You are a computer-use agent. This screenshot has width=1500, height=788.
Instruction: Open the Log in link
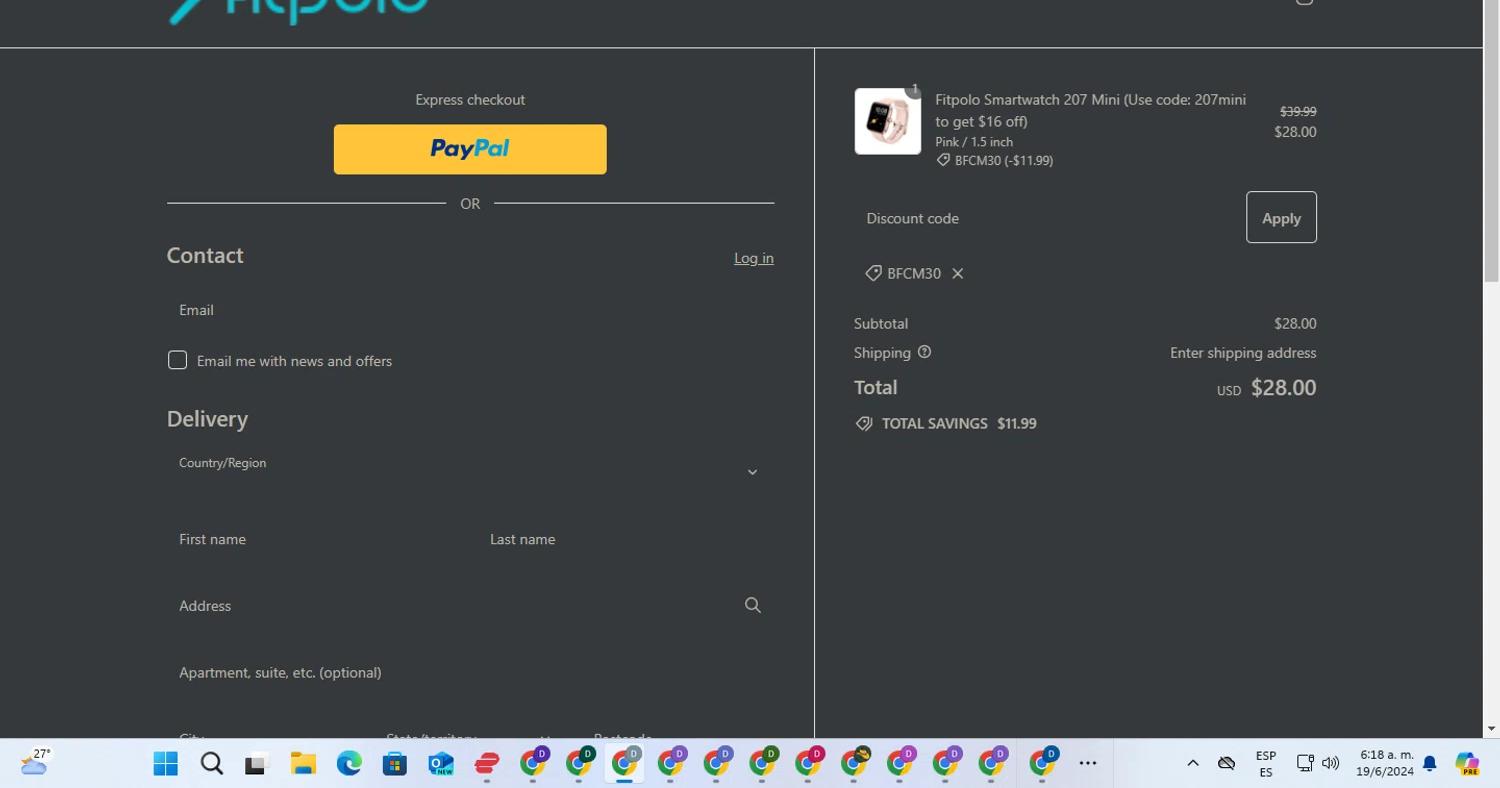pos(754,258)
